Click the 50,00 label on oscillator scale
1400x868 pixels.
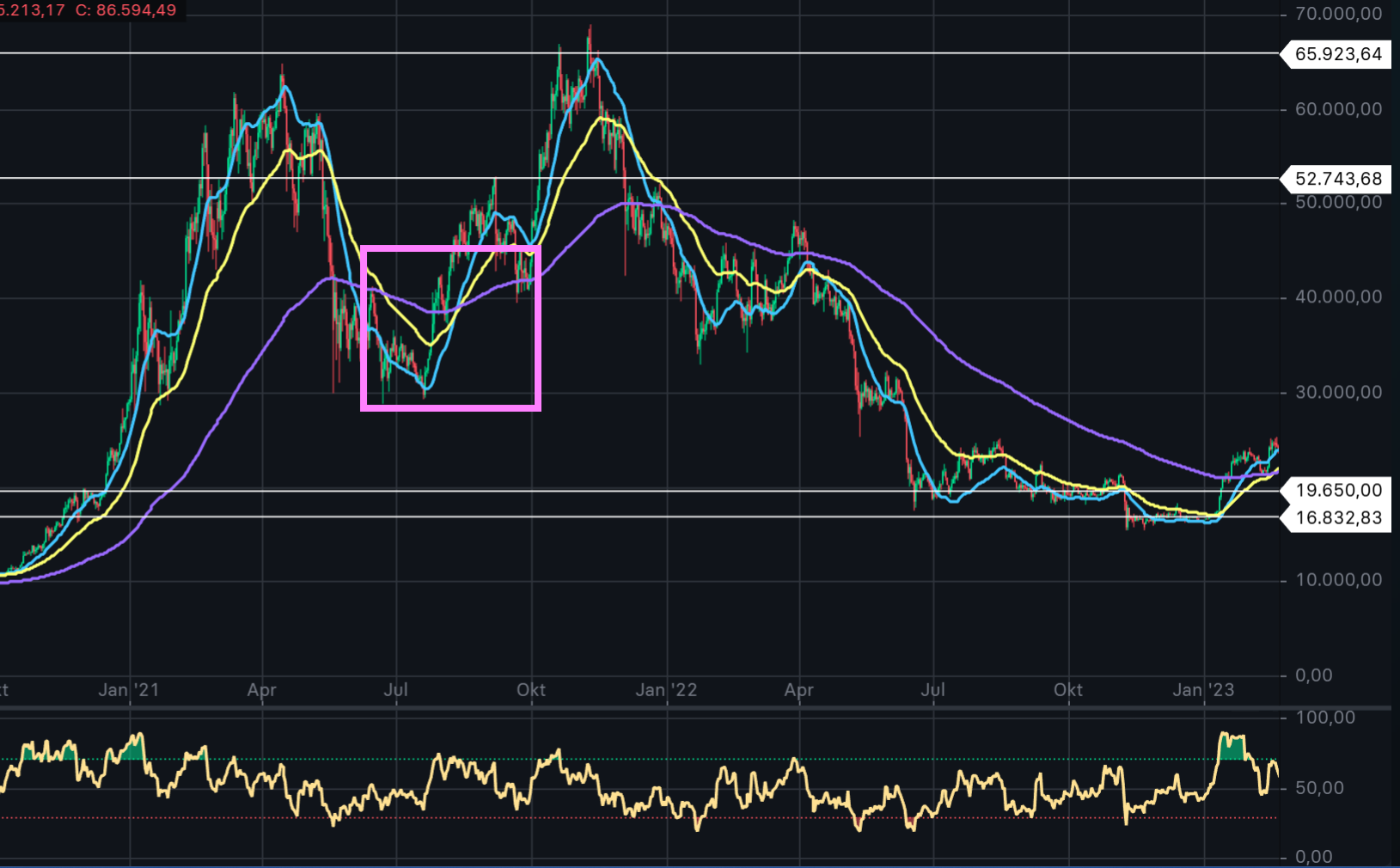[x=1319, y=788]
